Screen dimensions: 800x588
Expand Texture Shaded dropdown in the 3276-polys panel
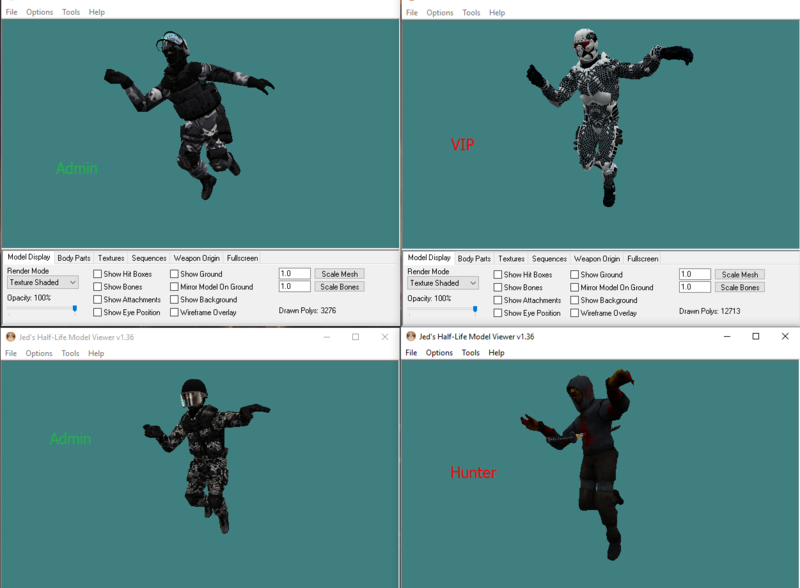pos(43,283)
